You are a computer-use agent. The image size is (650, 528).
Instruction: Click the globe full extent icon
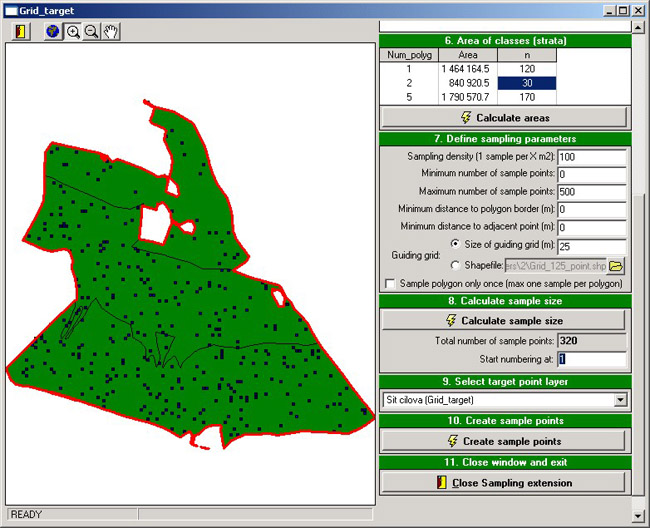(x=53, y=31)
